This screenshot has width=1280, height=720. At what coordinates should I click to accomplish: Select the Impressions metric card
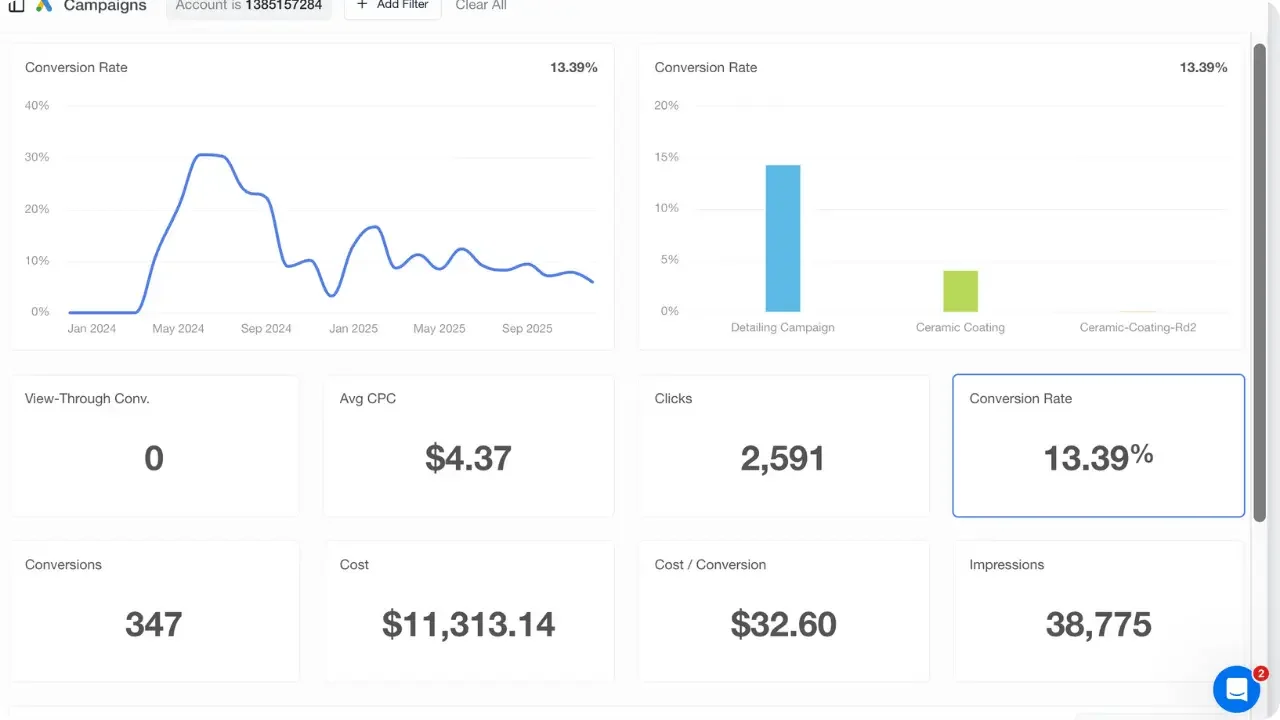point(1098,611)
